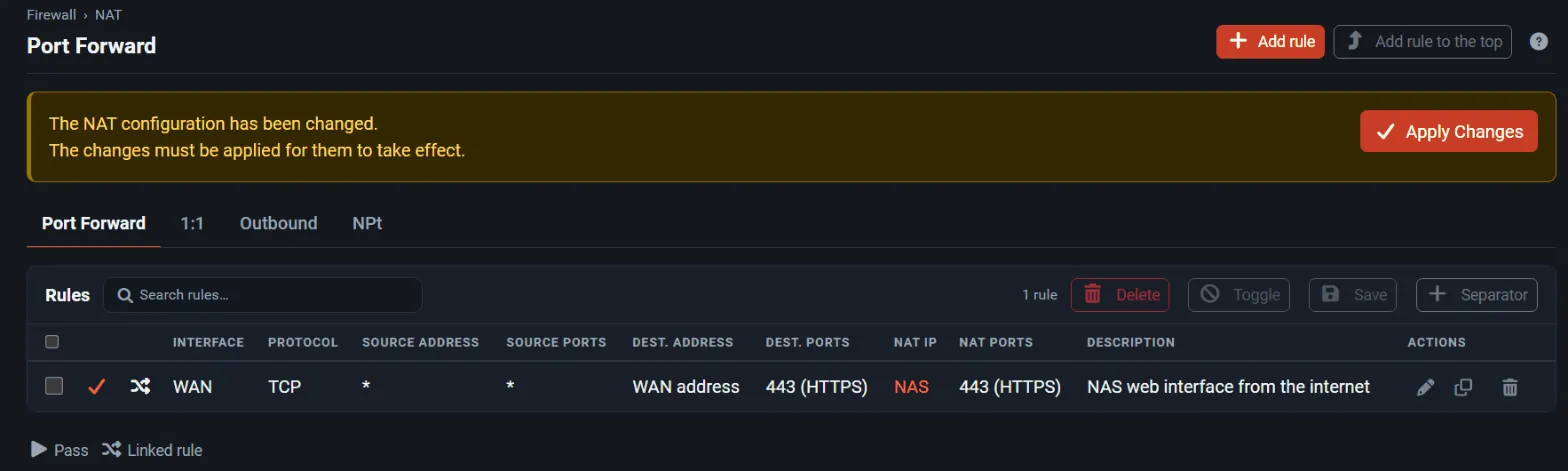The height and width of the screenshot is (471, 1568).
Task: Click the WAN address destination cell
Action: 686,386
